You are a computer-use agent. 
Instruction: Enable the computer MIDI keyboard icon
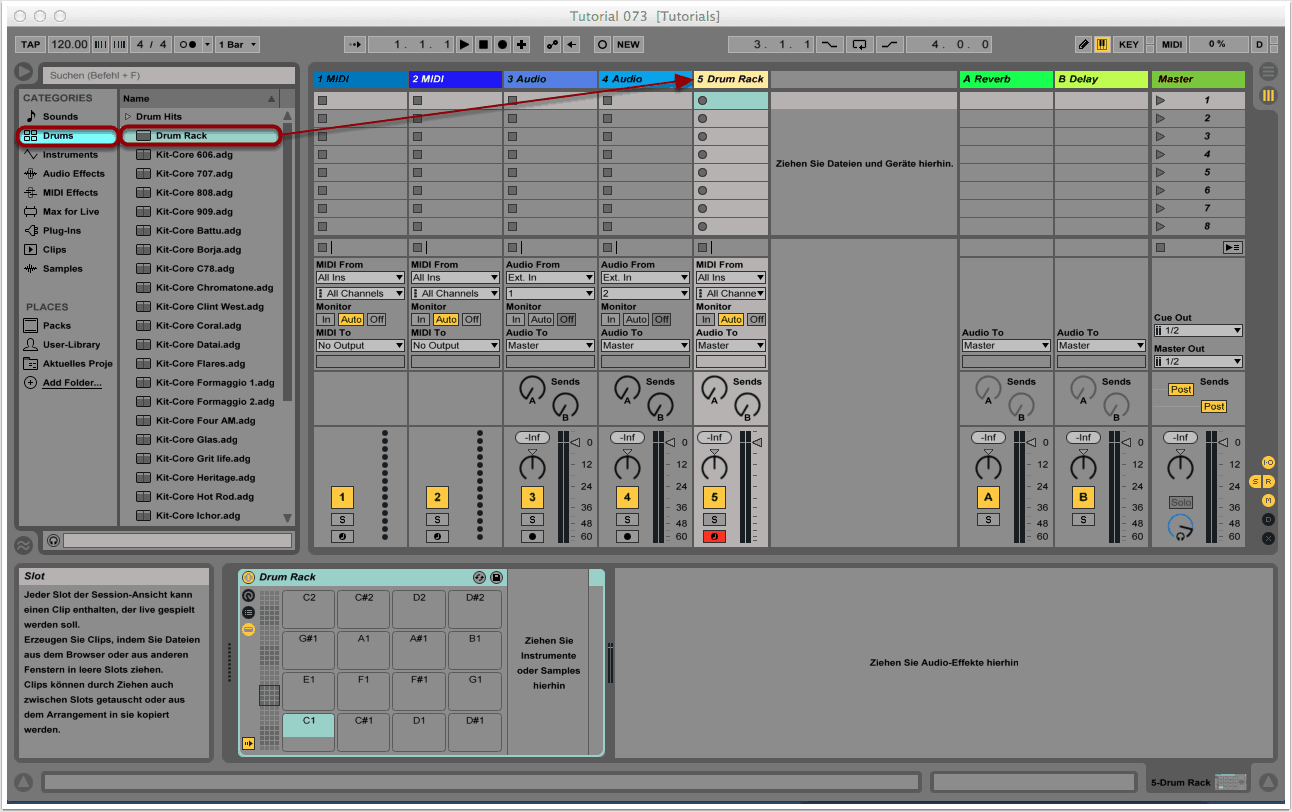(x=1102, y=45)
